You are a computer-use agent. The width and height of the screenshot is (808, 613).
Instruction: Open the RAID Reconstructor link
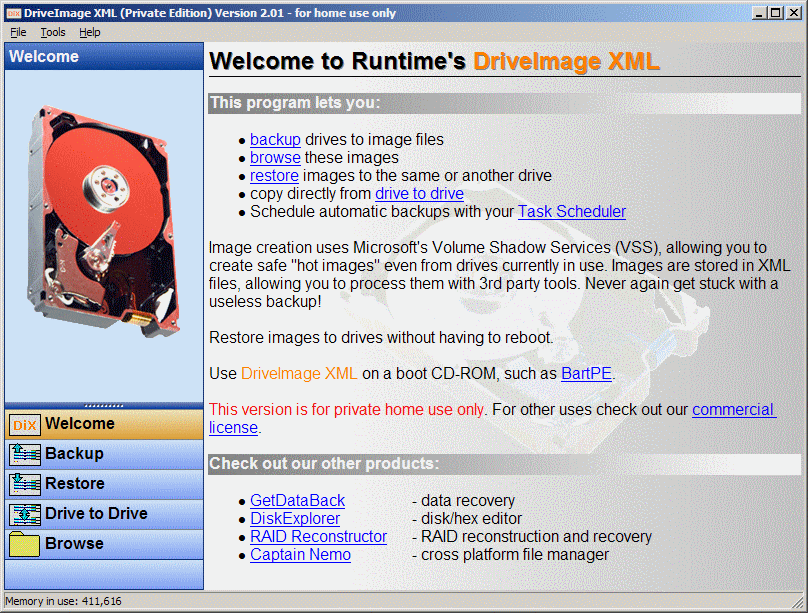click(x=318, y=537)
